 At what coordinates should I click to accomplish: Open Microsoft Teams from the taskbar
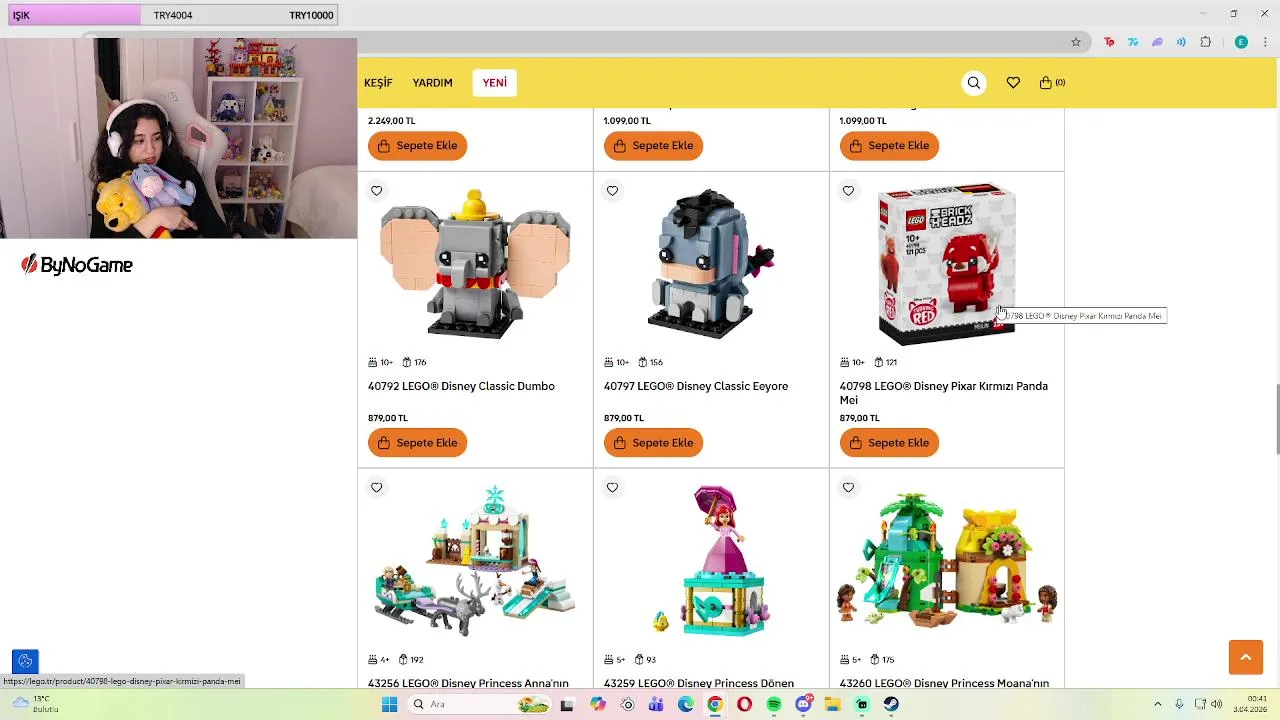coord(656,704)
